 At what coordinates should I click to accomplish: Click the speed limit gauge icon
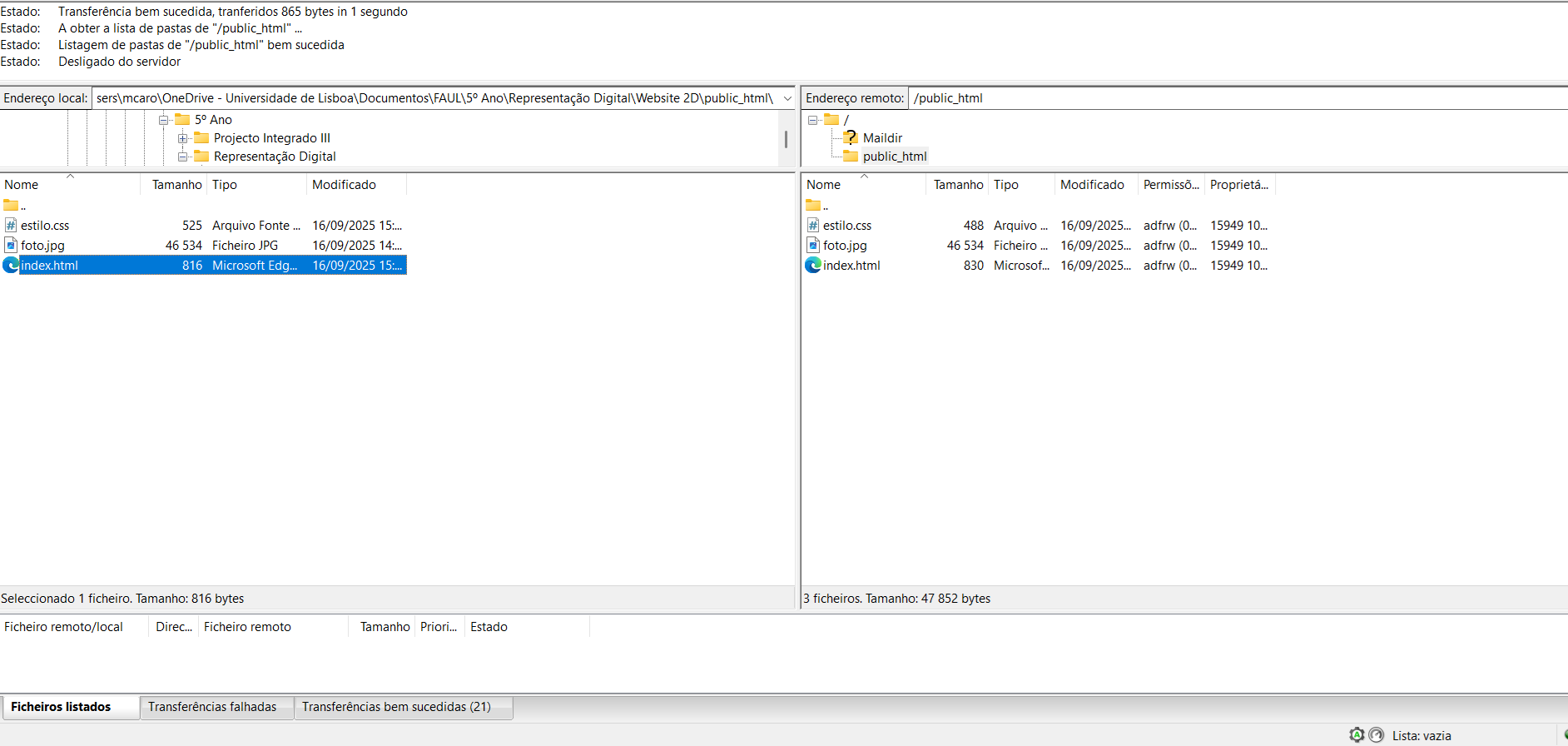pyautogui.click(x=1377, y=735)
